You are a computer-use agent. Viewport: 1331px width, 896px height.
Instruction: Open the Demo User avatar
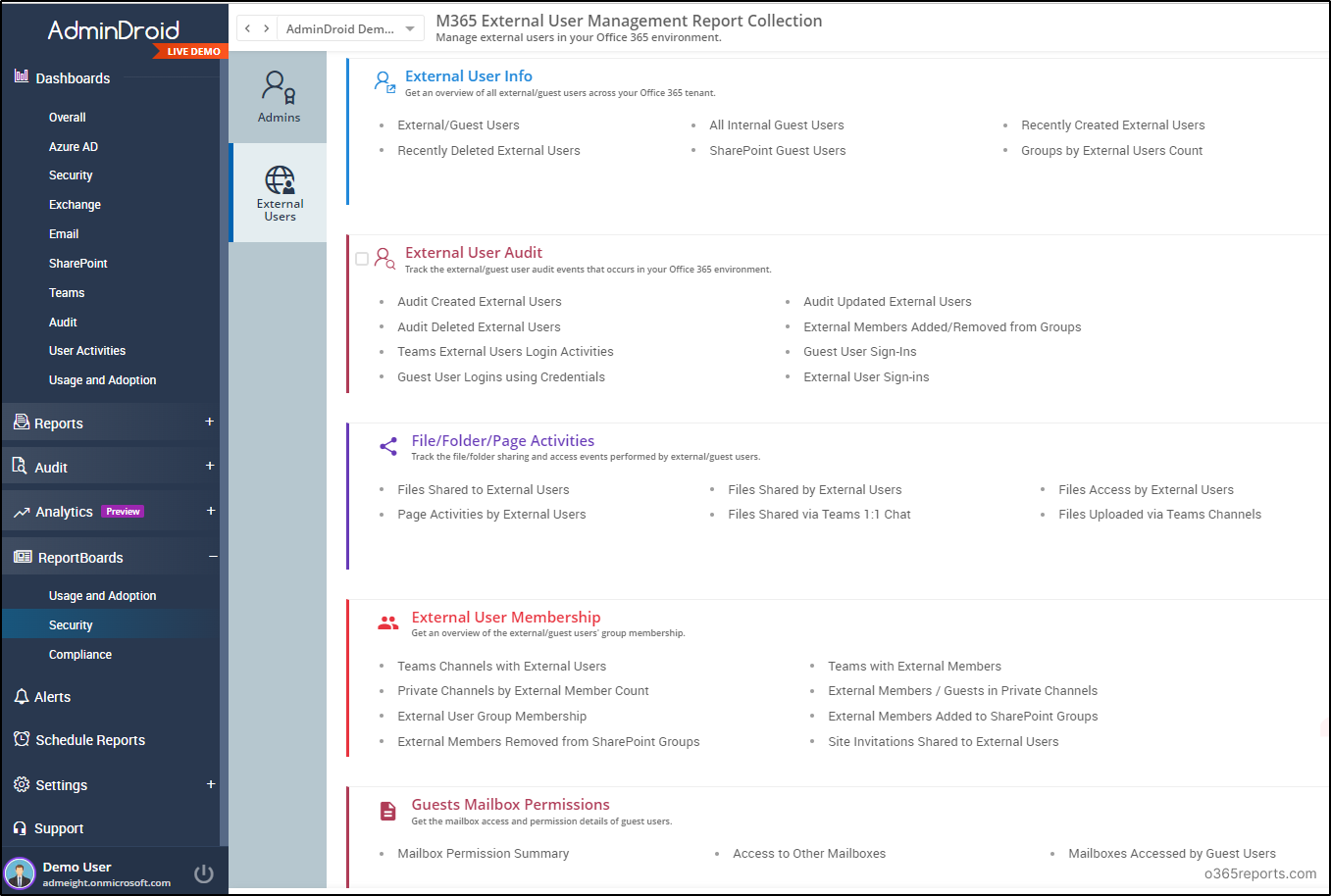[x=20, y=873]
